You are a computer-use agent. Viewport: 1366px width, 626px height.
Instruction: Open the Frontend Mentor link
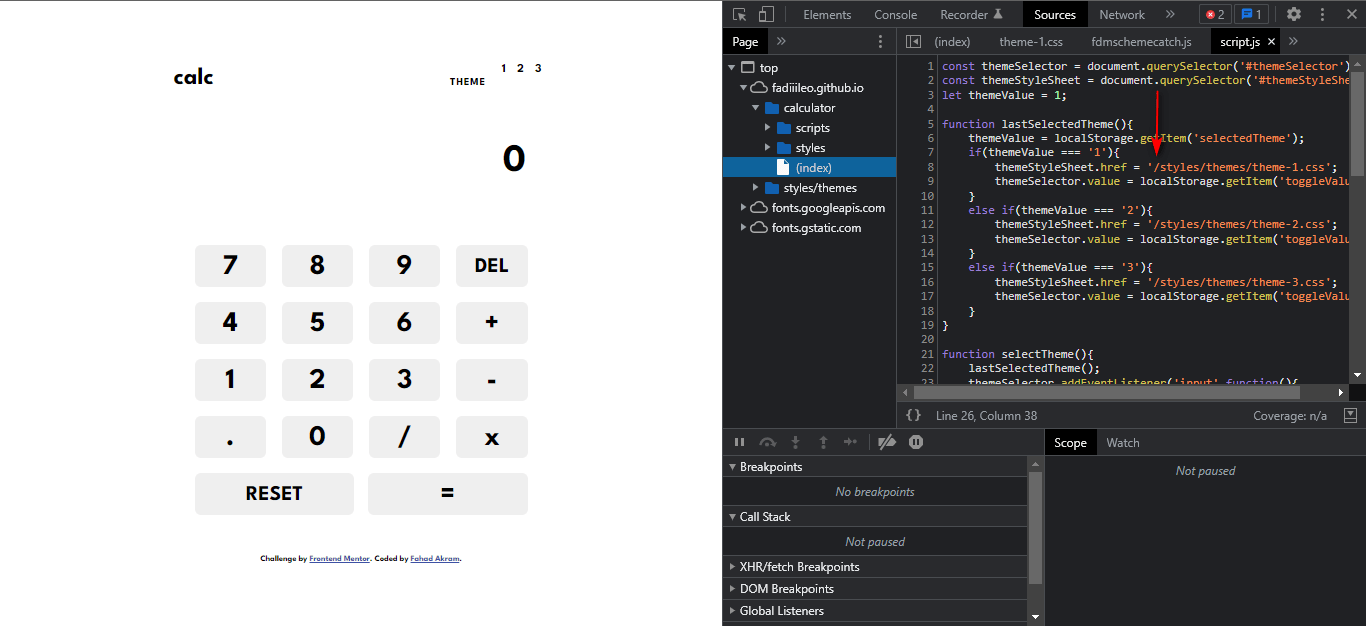pyautogui.click(x=339, y=559)
